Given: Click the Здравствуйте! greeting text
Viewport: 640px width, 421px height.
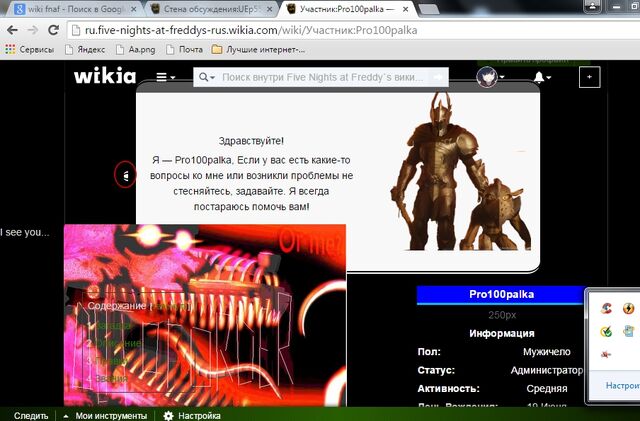Looking at the screenshot, I should pos(251,141).
